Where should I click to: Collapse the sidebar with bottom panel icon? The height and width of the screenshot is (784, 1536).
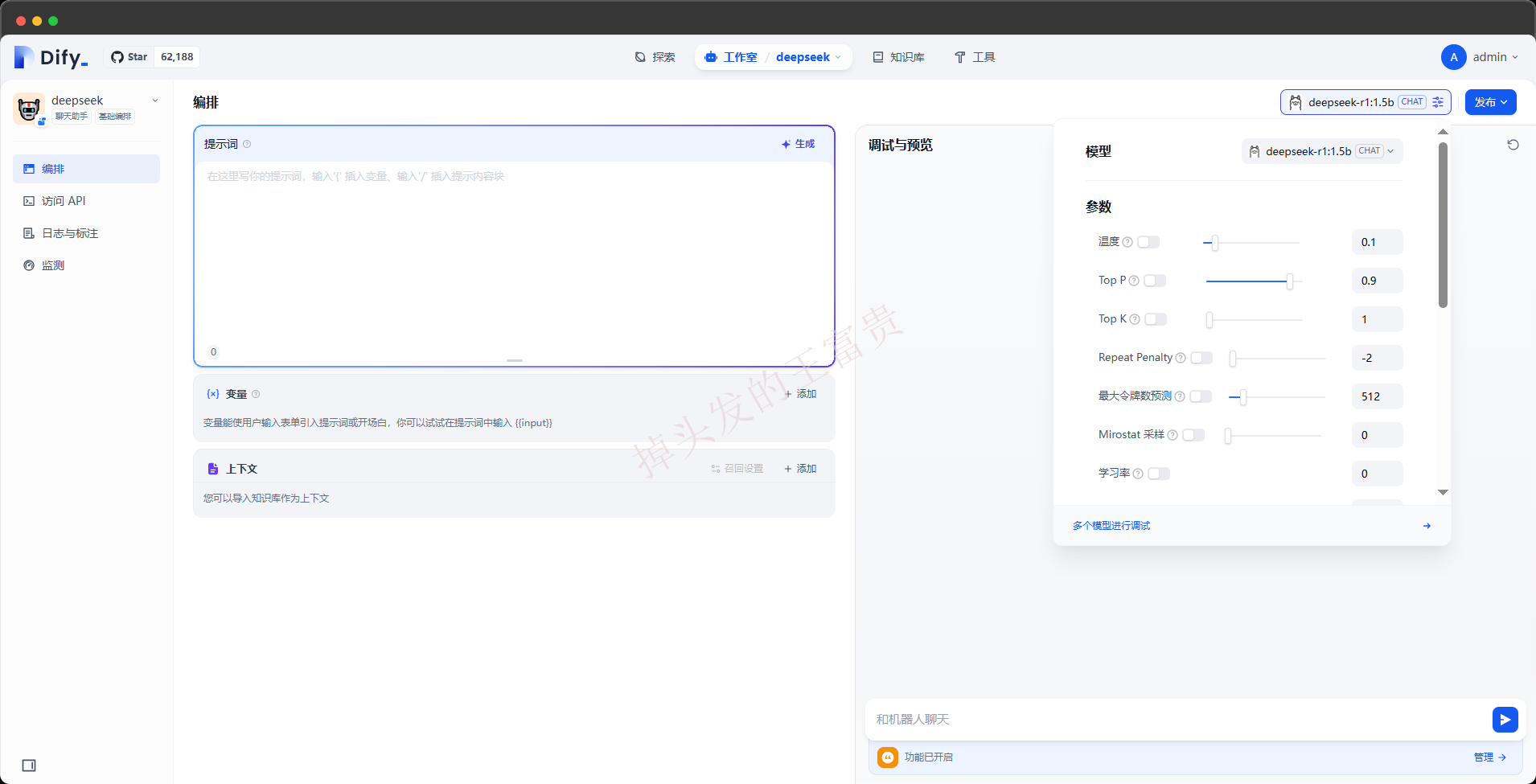(29, 766)
